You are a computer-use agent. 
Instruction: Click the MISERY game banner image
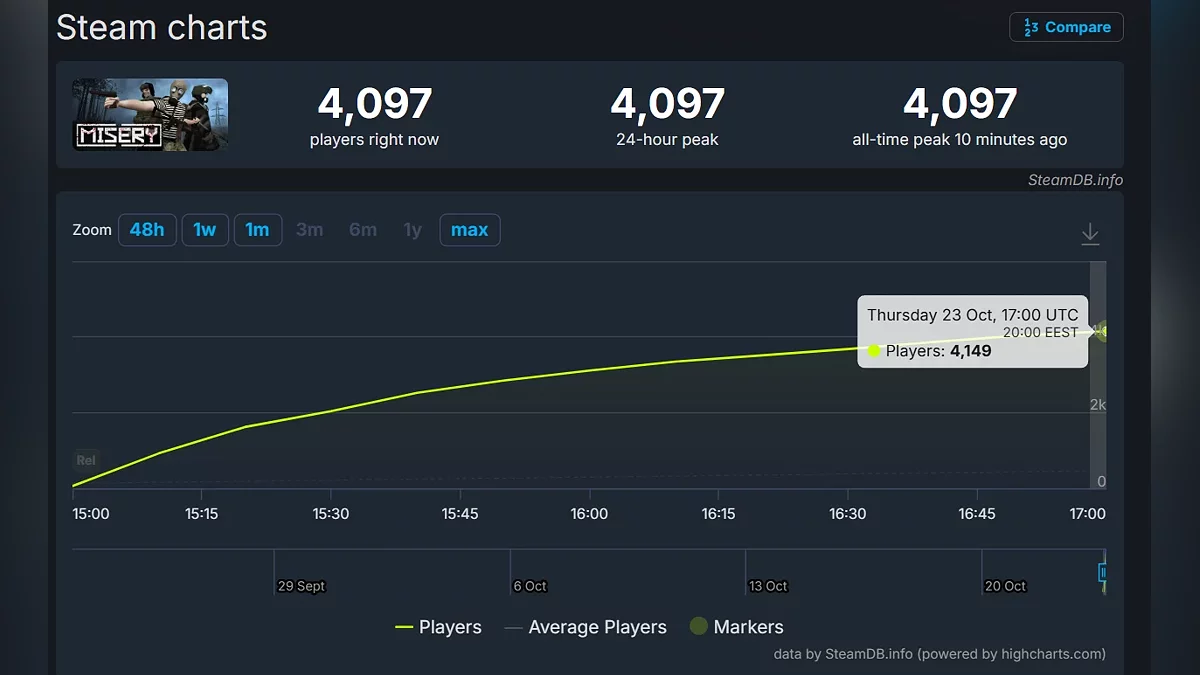click(x=150, y=115)
